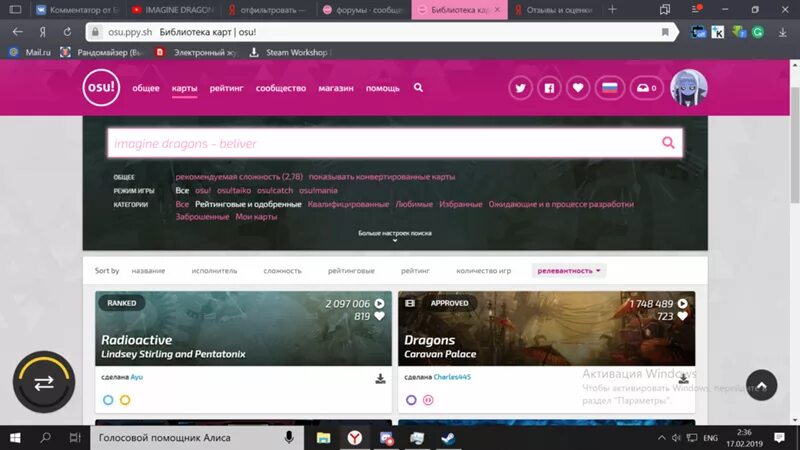Select category Мои карты

256,217
